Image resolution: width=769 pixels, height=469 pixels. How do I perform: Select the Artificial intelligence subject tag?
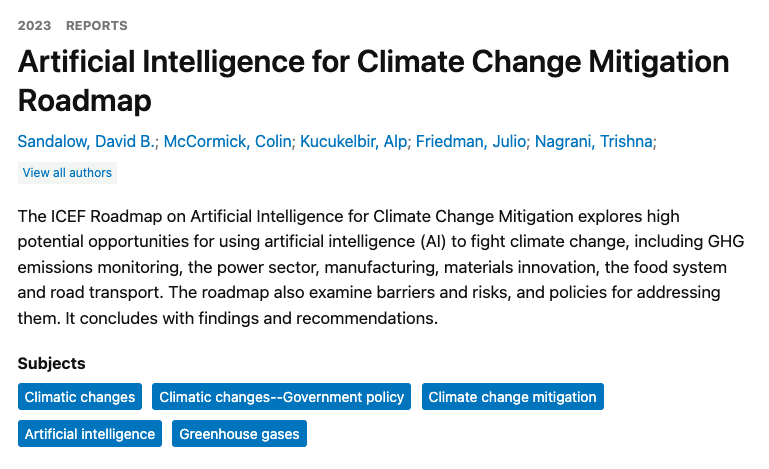(90, 434)
